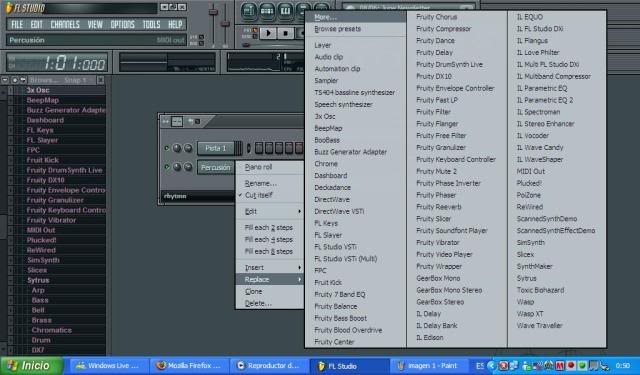Open the Inicio start menu
Screen dimensions: 640x375
point(32,366)
